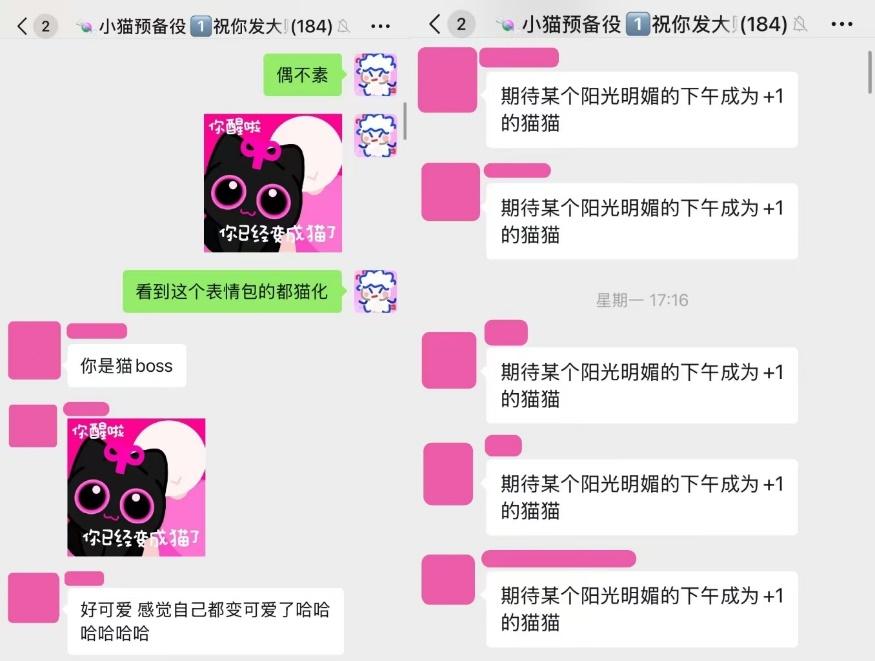Click the scrollbar in the right chat
Viewport: 875px width, 661px height.
(869, 73)
